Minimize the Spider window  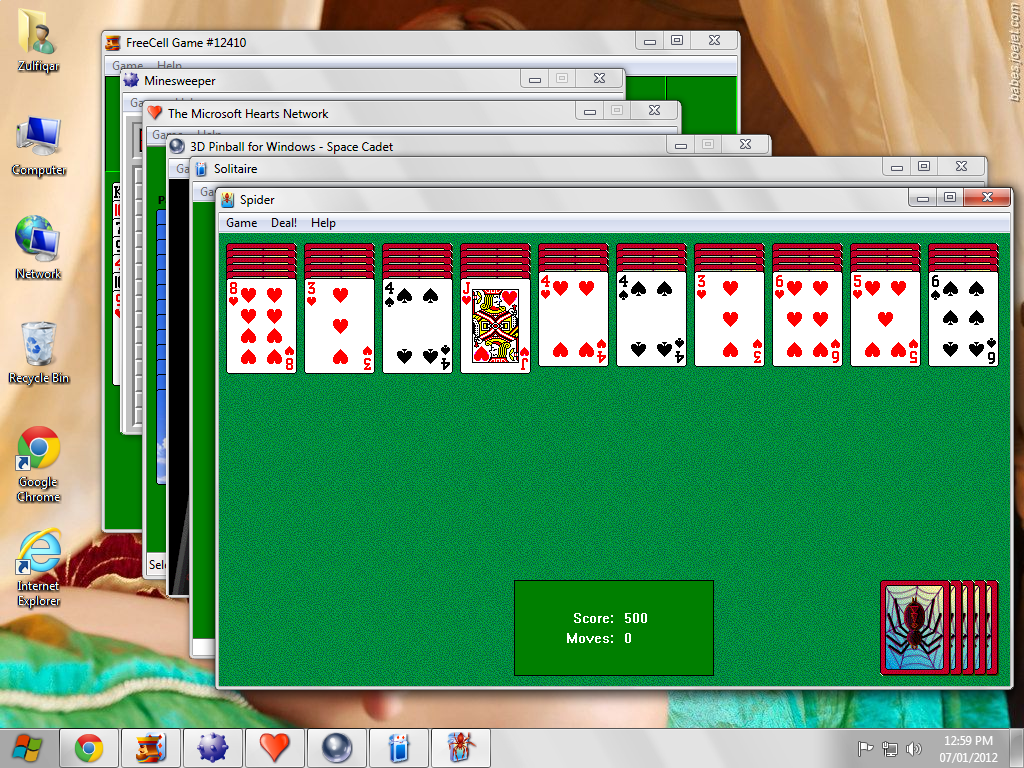[x=923, y=198]
